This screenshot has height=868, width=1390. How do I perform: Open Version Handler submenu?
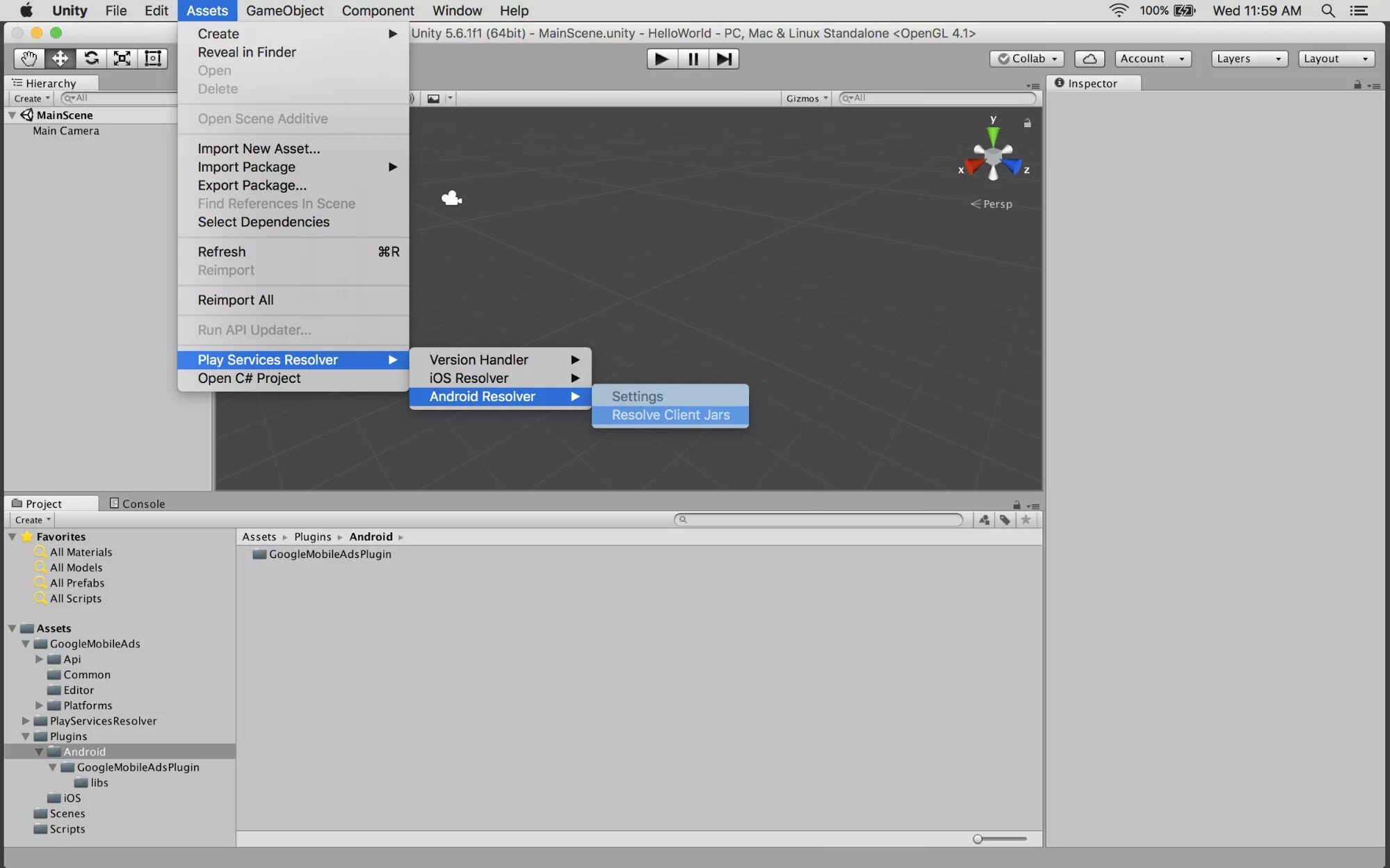click(501, 359)
